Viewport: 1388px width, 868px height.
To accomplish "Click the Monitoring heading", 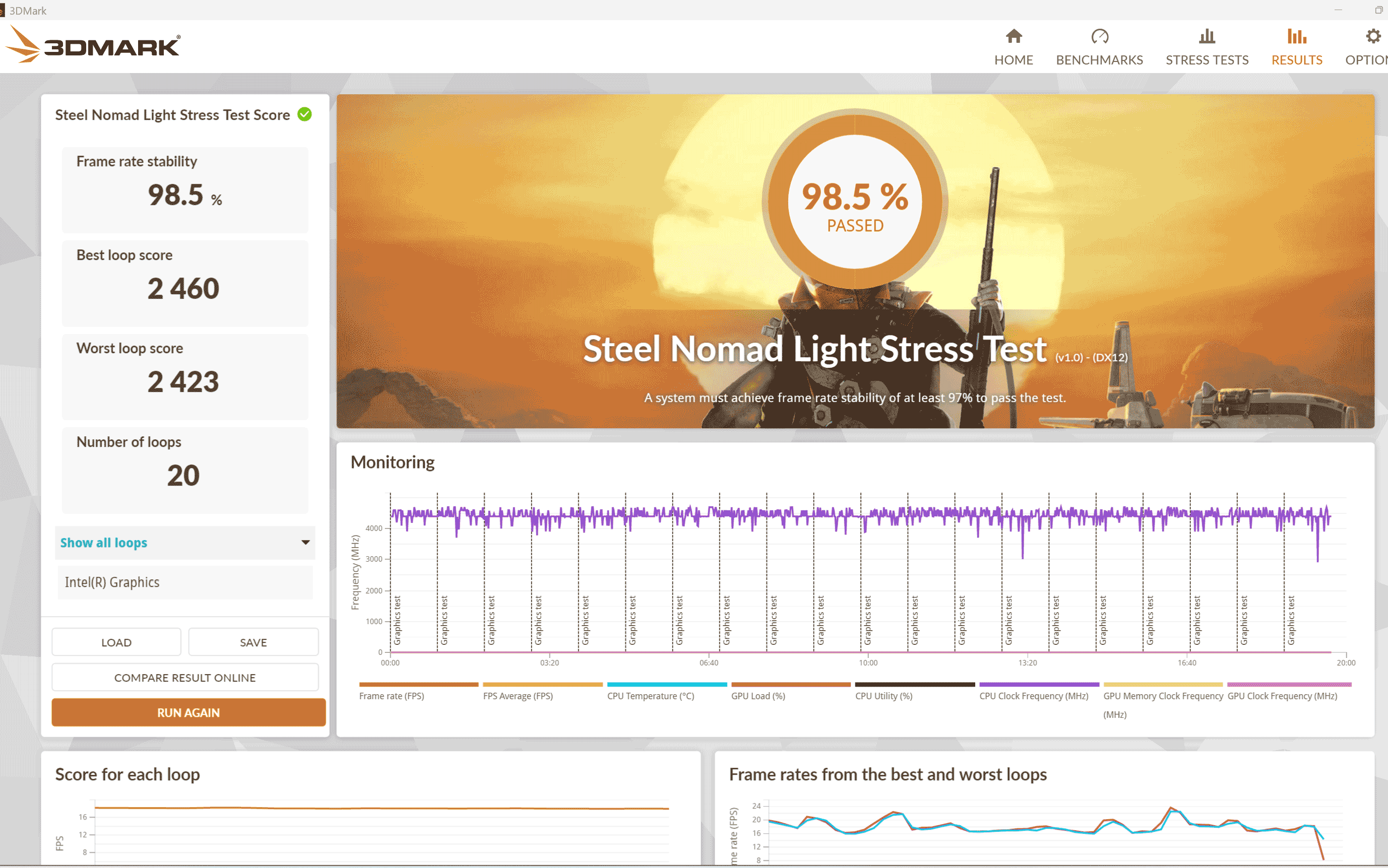I will (393, 462).
